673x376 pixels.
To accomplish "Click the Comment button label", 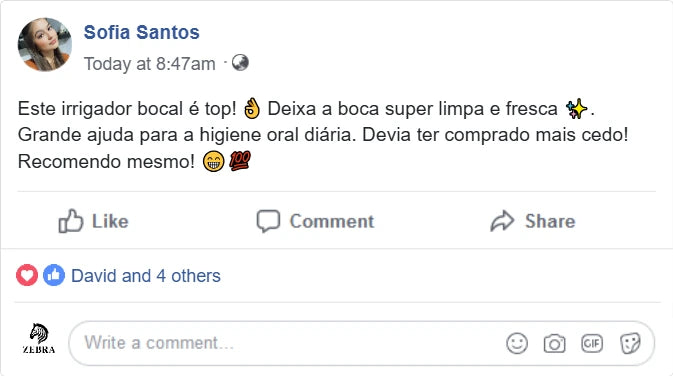I will tap(332, 221).
